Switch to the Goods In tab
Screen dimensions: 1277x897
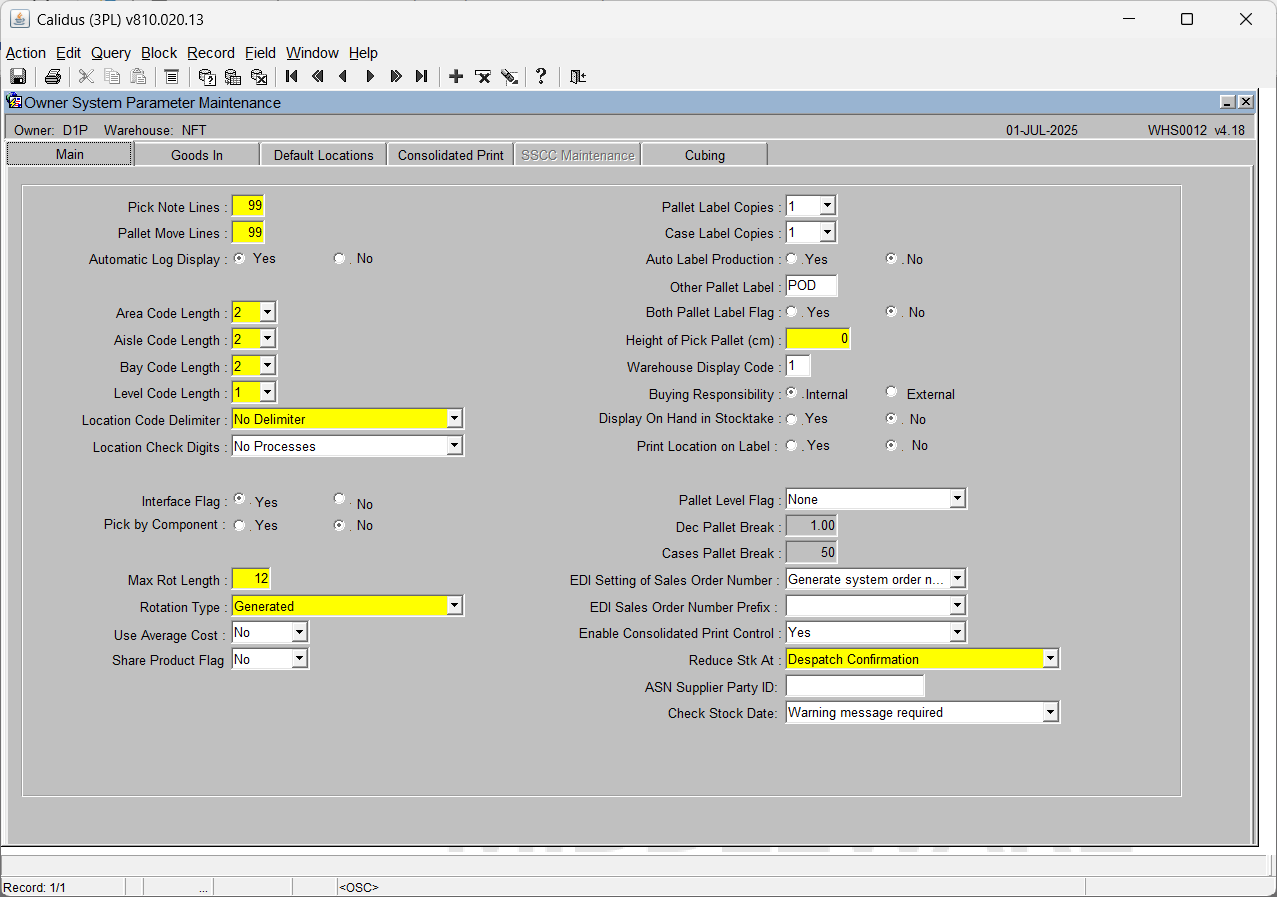[x=197, y=155]
